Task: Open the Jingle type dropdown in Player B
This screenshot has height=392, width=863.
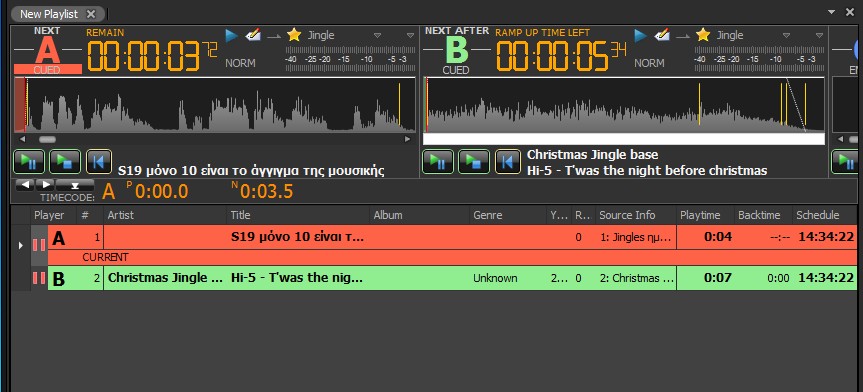Action: tap(786, 35)
